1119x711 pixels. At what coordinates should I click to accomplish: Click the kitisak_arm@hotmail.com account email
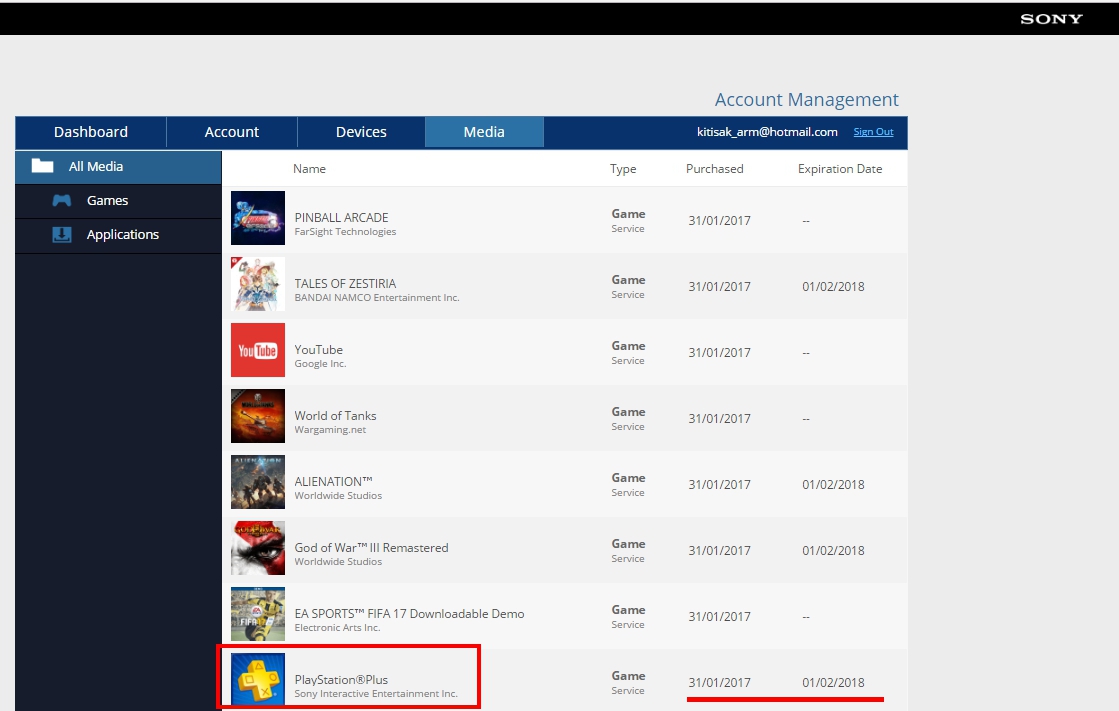tap(767, 132)
